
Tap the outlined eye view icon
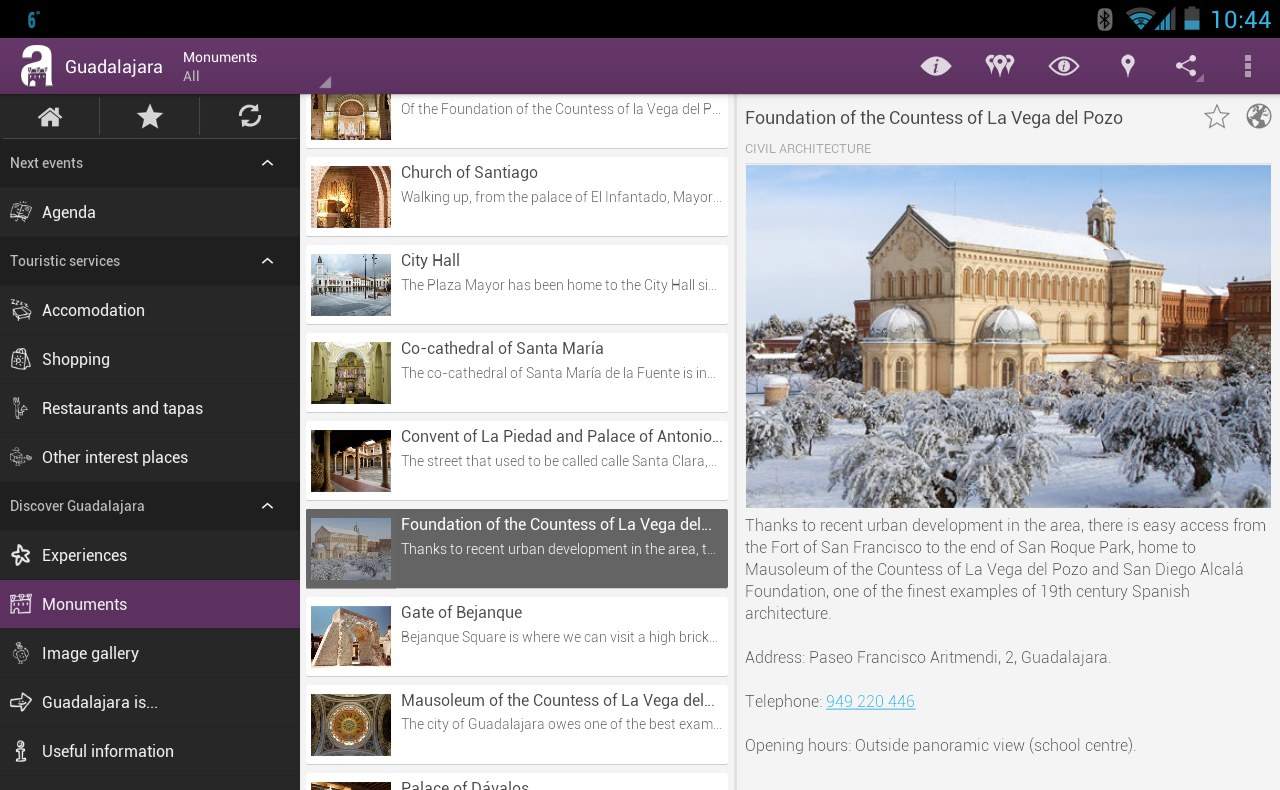click(x=1063, y=66)
